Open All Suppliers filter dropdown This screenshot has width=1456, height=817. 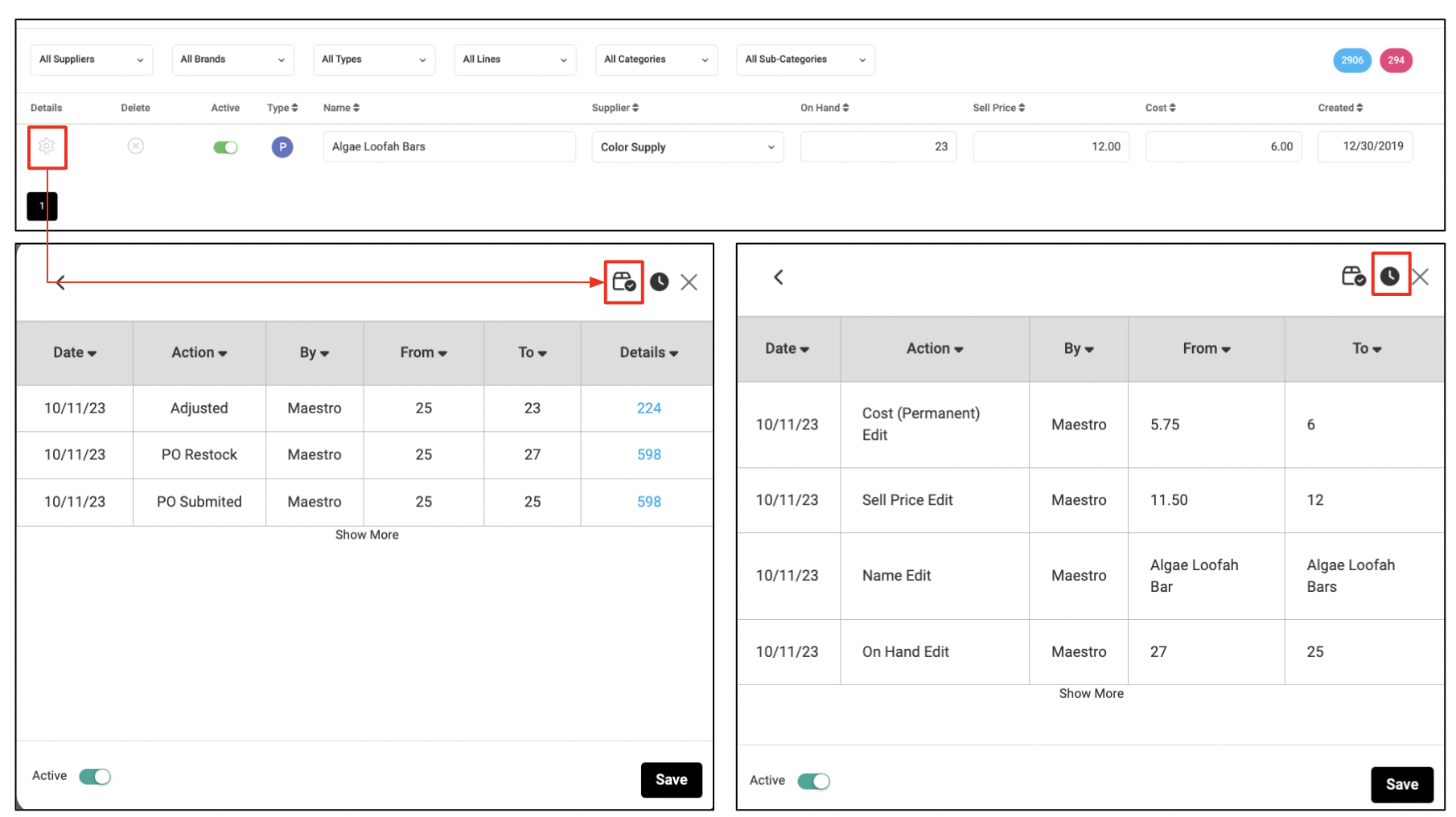pos(91,60)
